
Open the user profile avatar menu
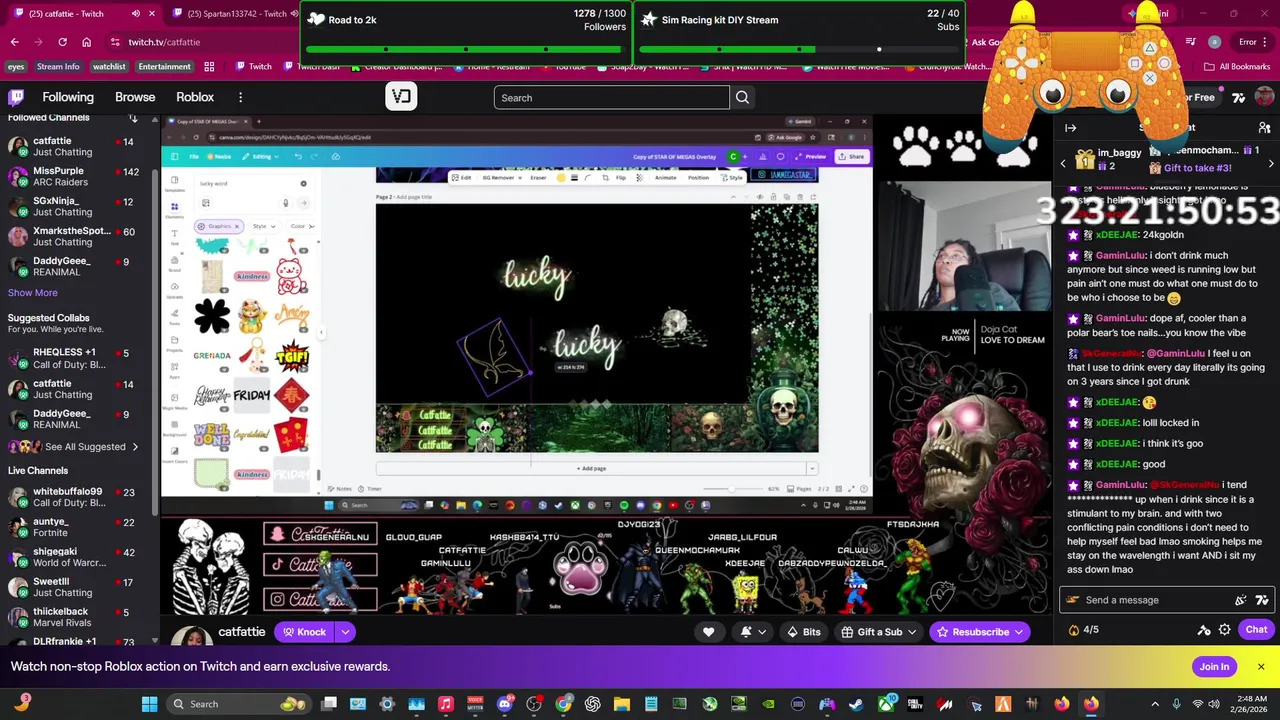[x=1264, y=97]
